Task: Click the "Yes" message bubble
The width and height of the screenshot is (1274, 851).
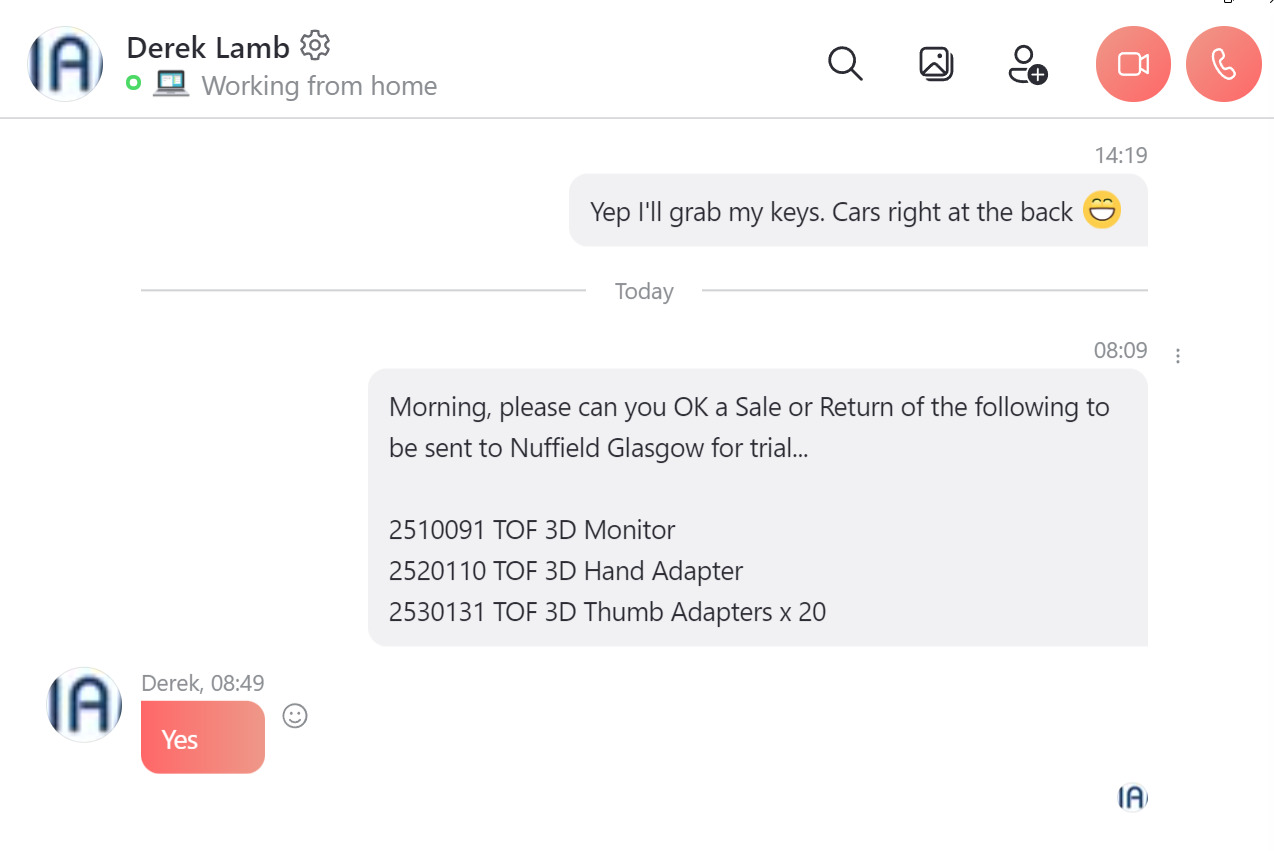Action: [x=202, y=738]
